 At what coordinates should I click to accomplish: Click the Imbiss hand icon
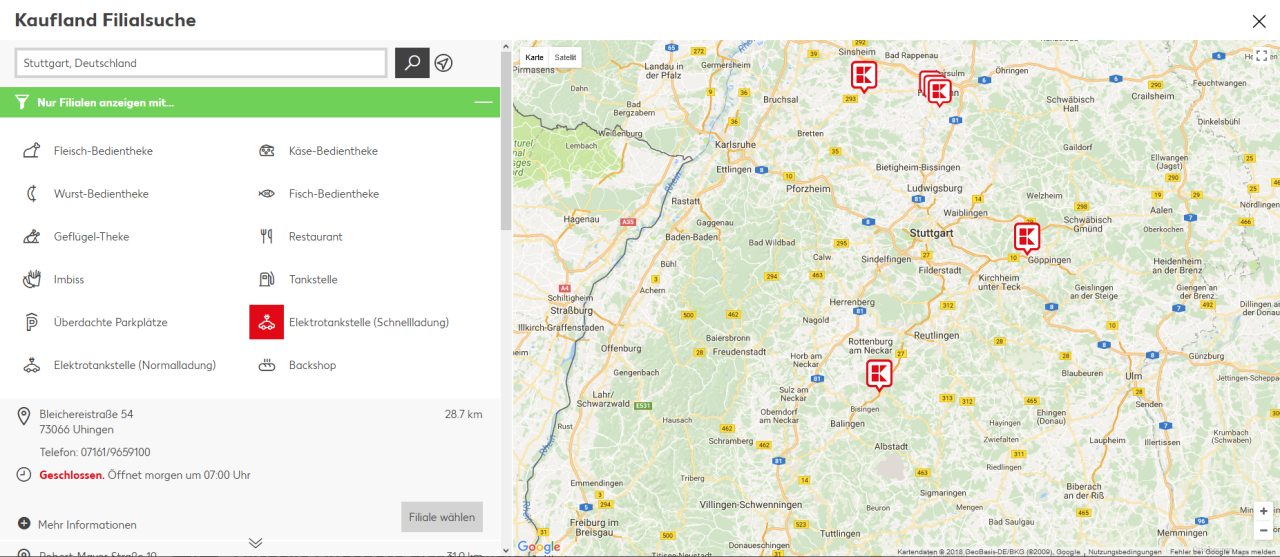pyautogui.click(x=32, y=280)
